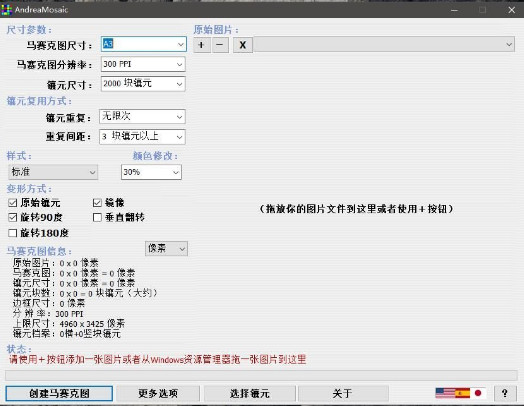
Task: Open the 颜色修改 30% dropdown
Action: [151, 172]
